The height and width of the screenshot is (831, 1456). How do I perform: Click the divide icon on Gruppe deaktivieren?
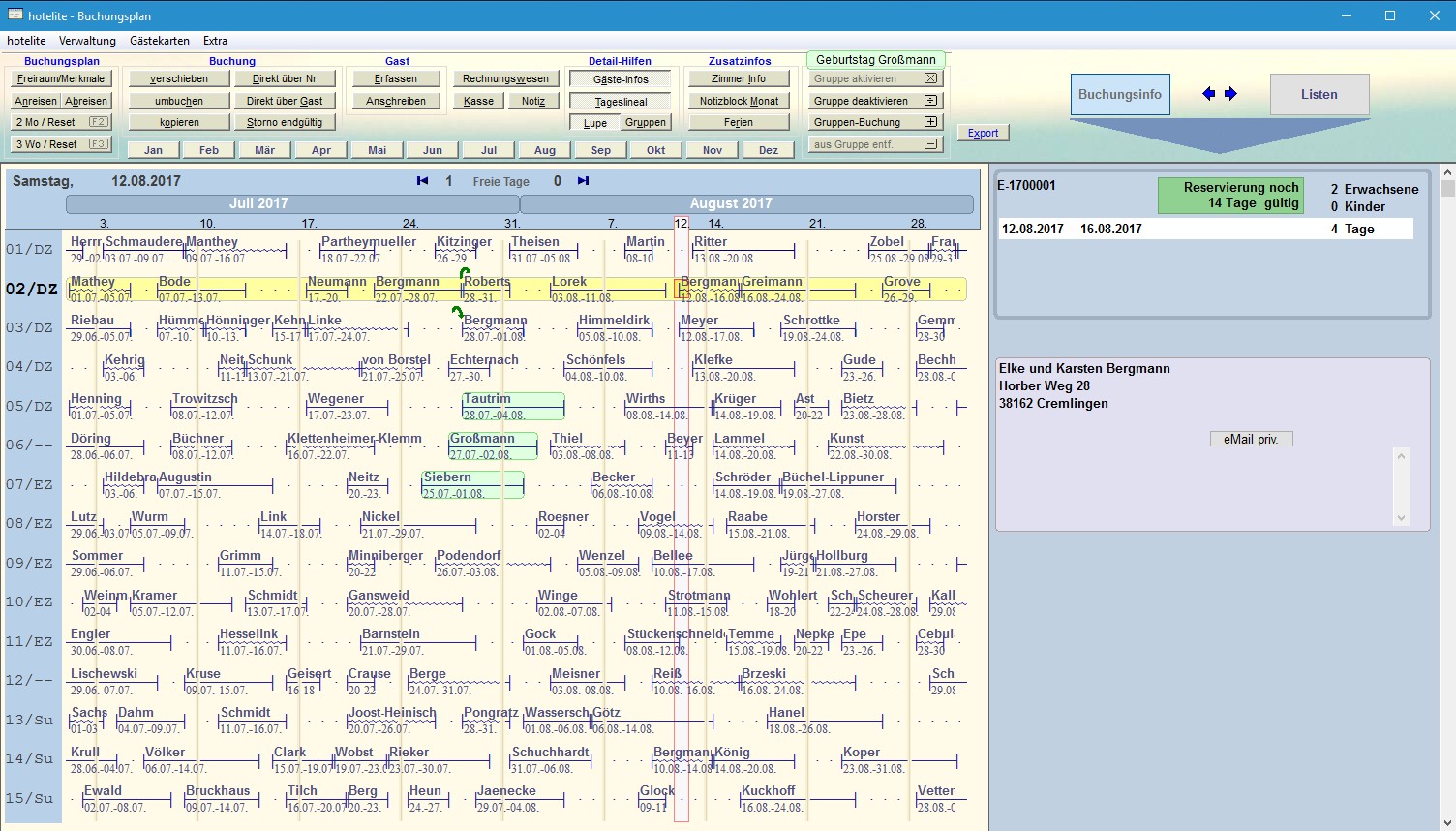[930, 101]
